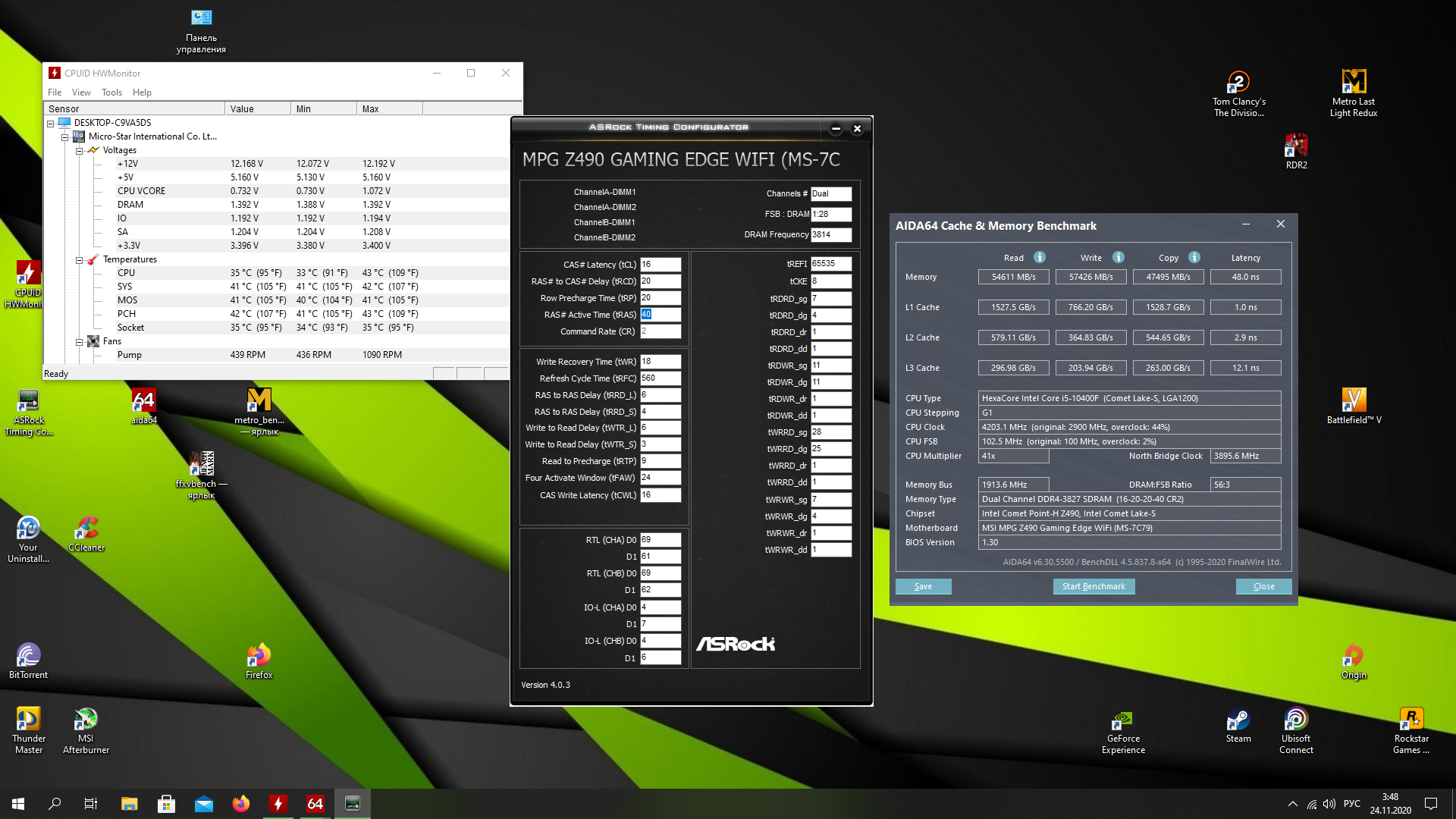
Task: Click the Read info icon in AIDA64
Action: coord(1040,257)
